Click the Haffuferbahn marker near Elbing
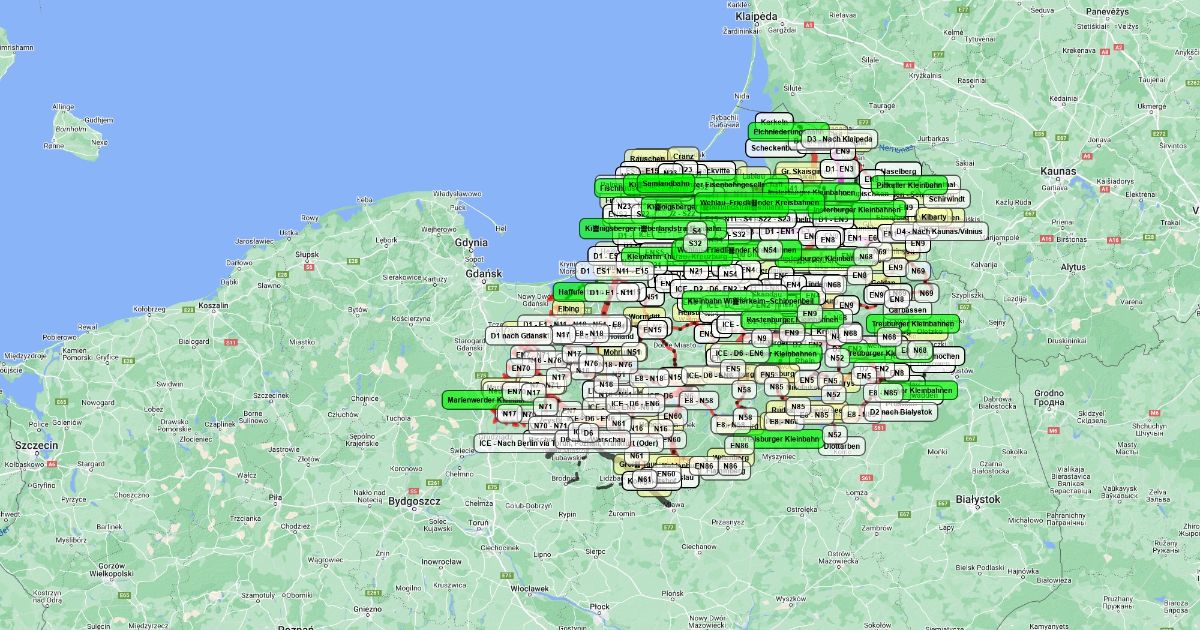 569,290
